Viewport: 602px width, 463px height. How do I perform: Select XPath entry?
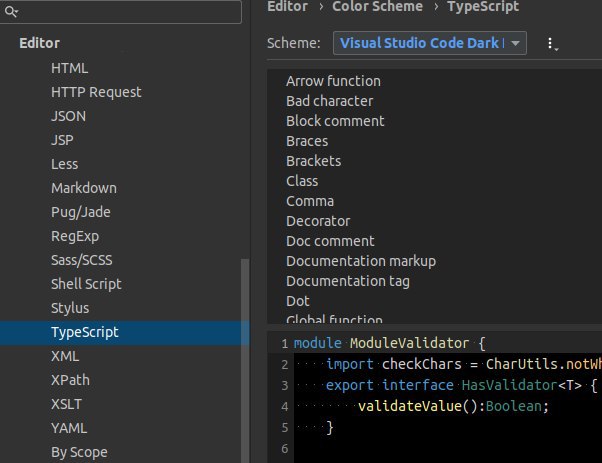[70, 380]
